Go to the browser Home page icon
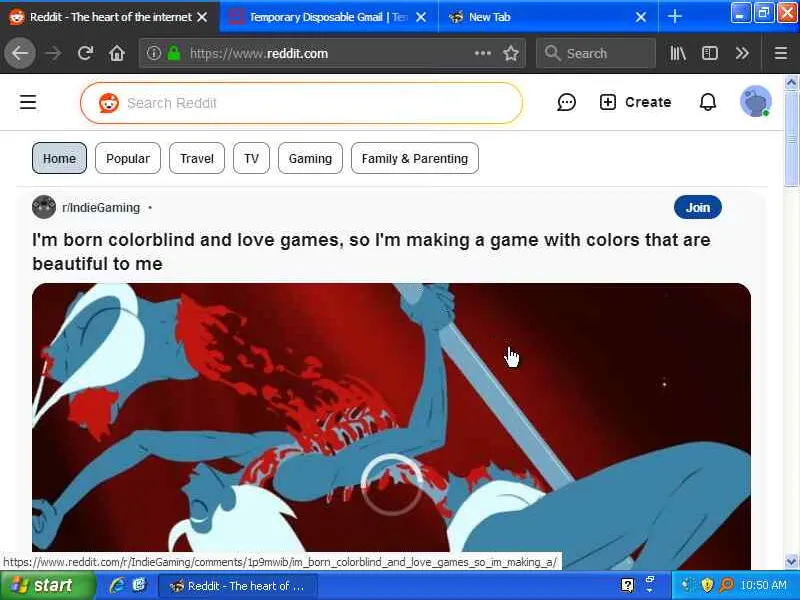This screenshot has width=800, height=600. 117,53
